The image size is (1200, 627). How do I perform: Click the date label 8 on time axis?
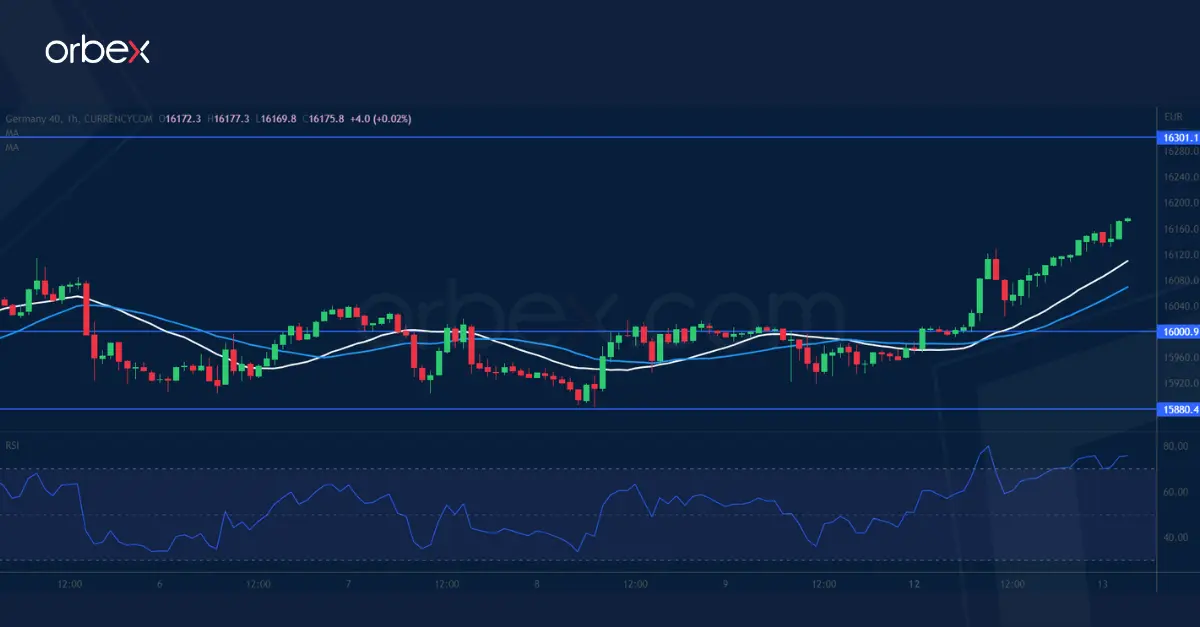[x=537, y=583]
